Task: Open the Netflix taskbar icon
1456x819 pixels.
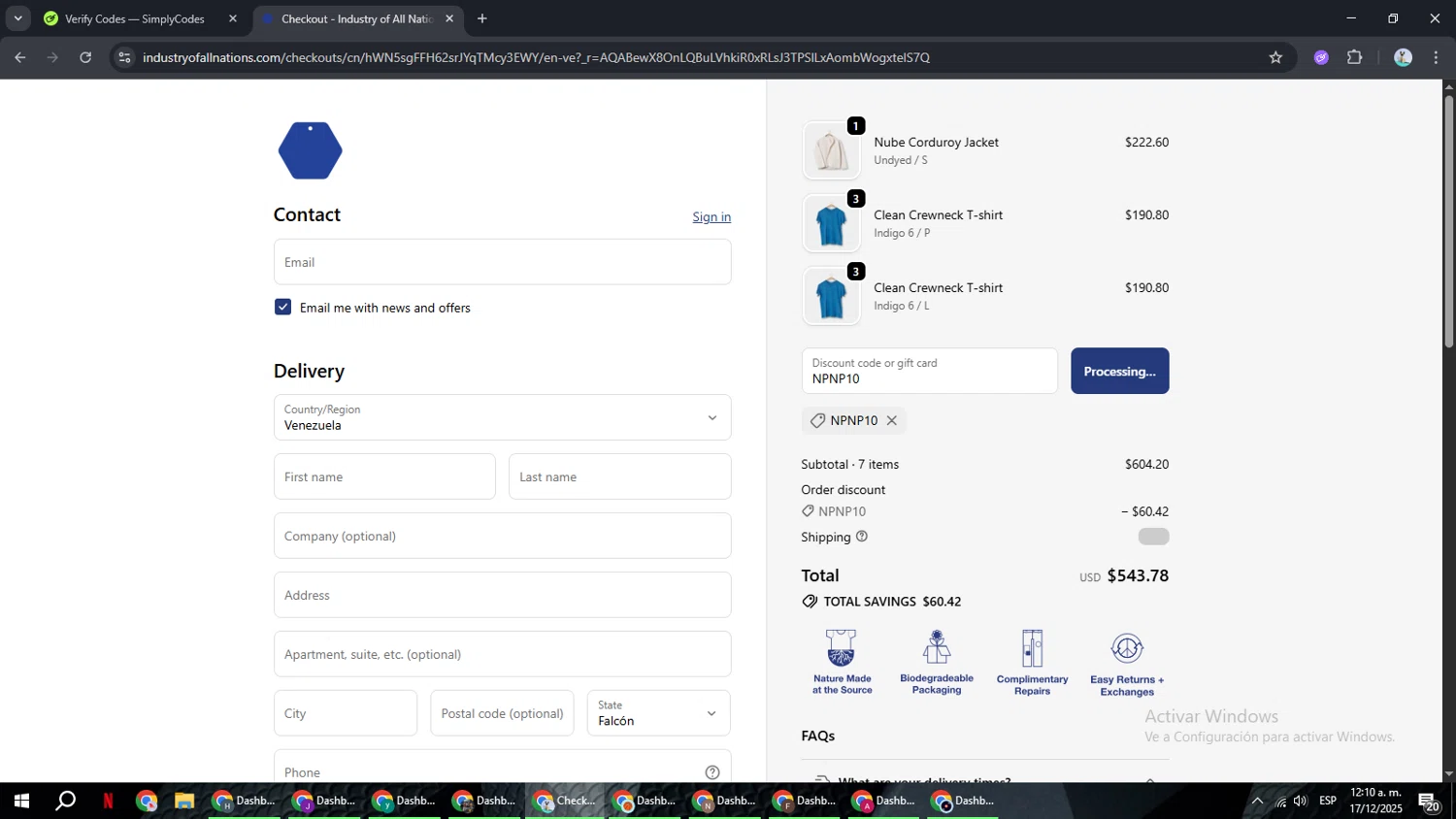Action: [x=108, y=801]
